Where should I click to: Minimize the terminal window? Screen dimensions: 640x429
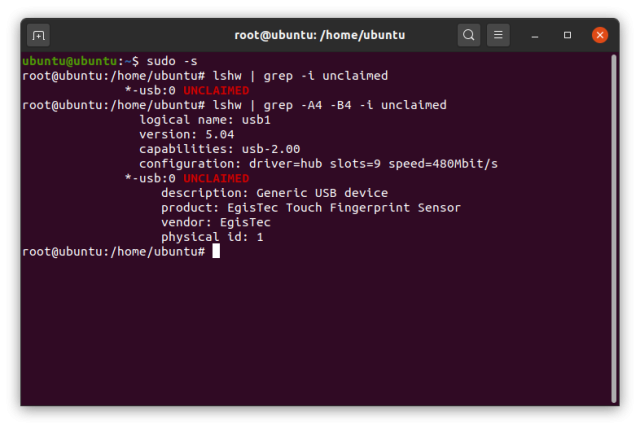pyautogui.click(x=537, y=35)
